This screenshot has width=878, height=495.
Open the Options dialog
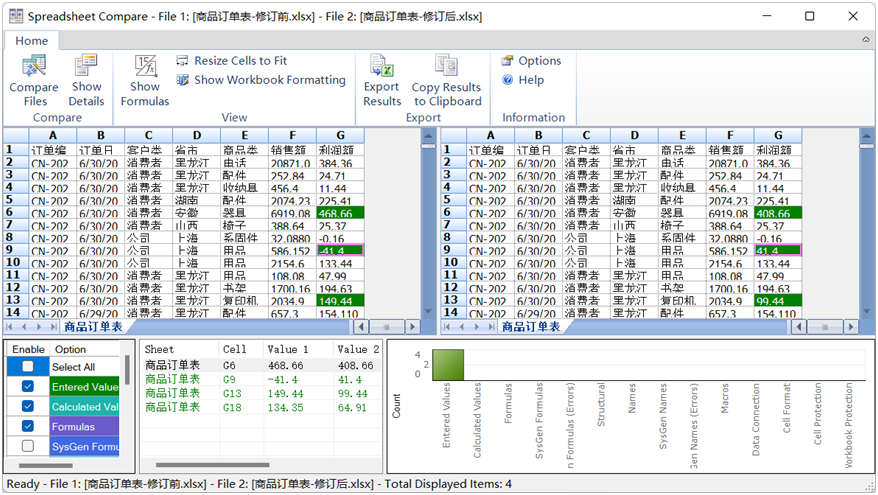point(531,60)
